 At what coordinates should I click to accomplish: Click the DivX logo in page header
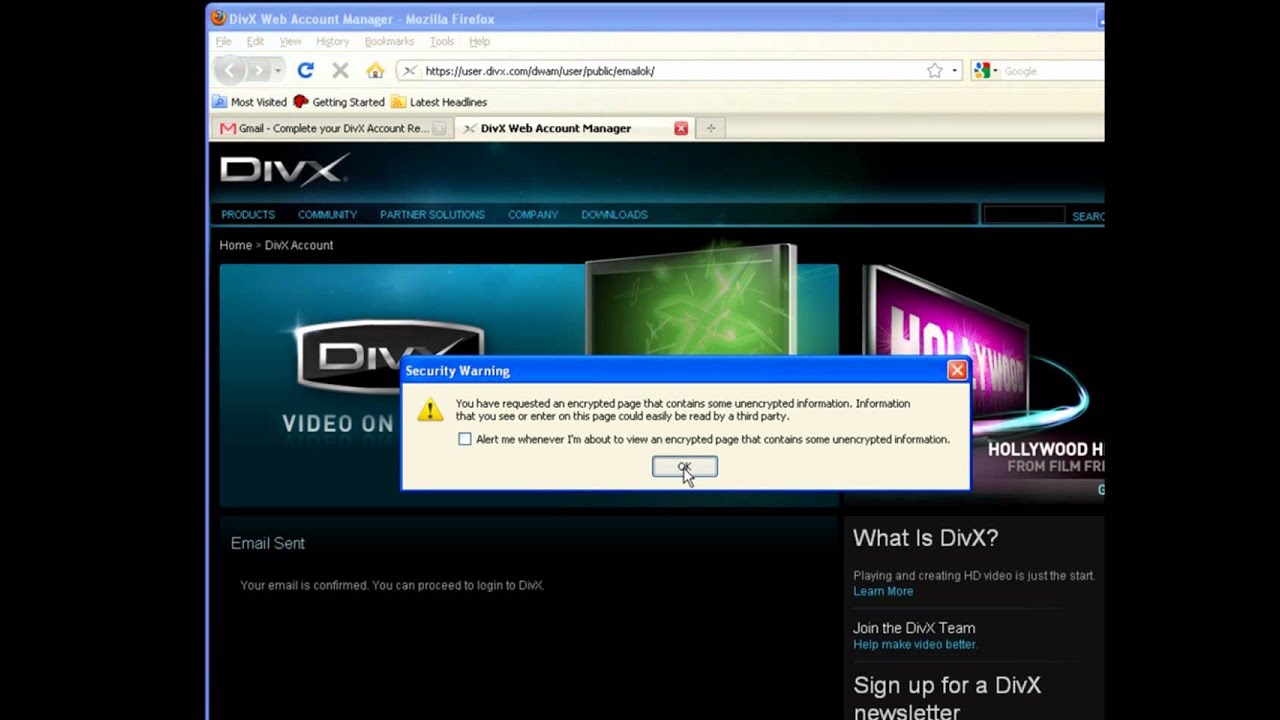click(285, 169)
